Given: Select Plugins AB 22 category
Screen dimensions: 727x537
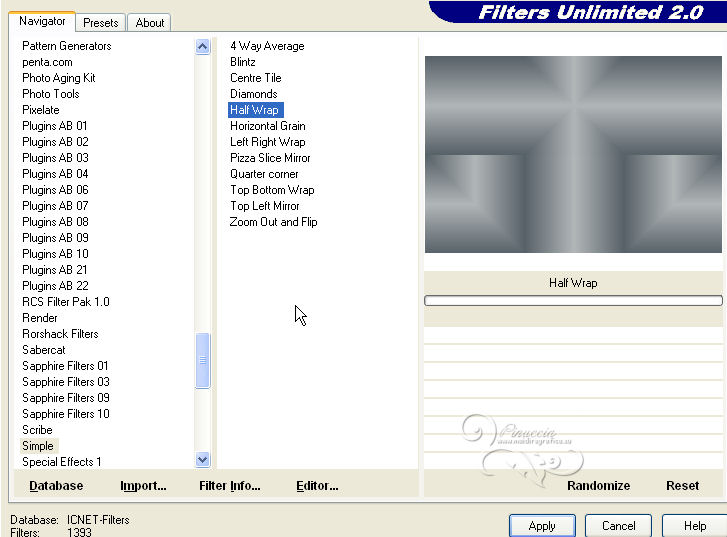Looking at the screenshot, I should (55, 286).
